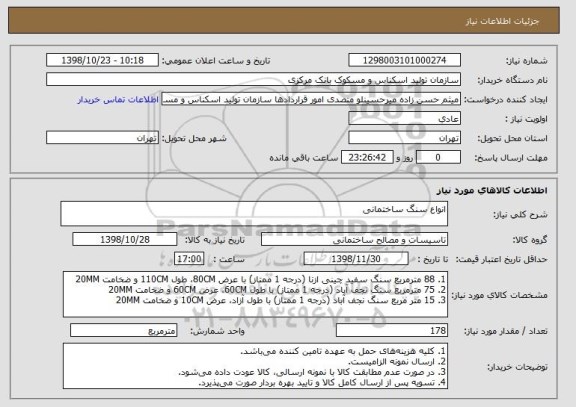Click the ایجاد کننده درخواست field
The height and width of the screenshot is (407, 576).
(x=311, y=99)
